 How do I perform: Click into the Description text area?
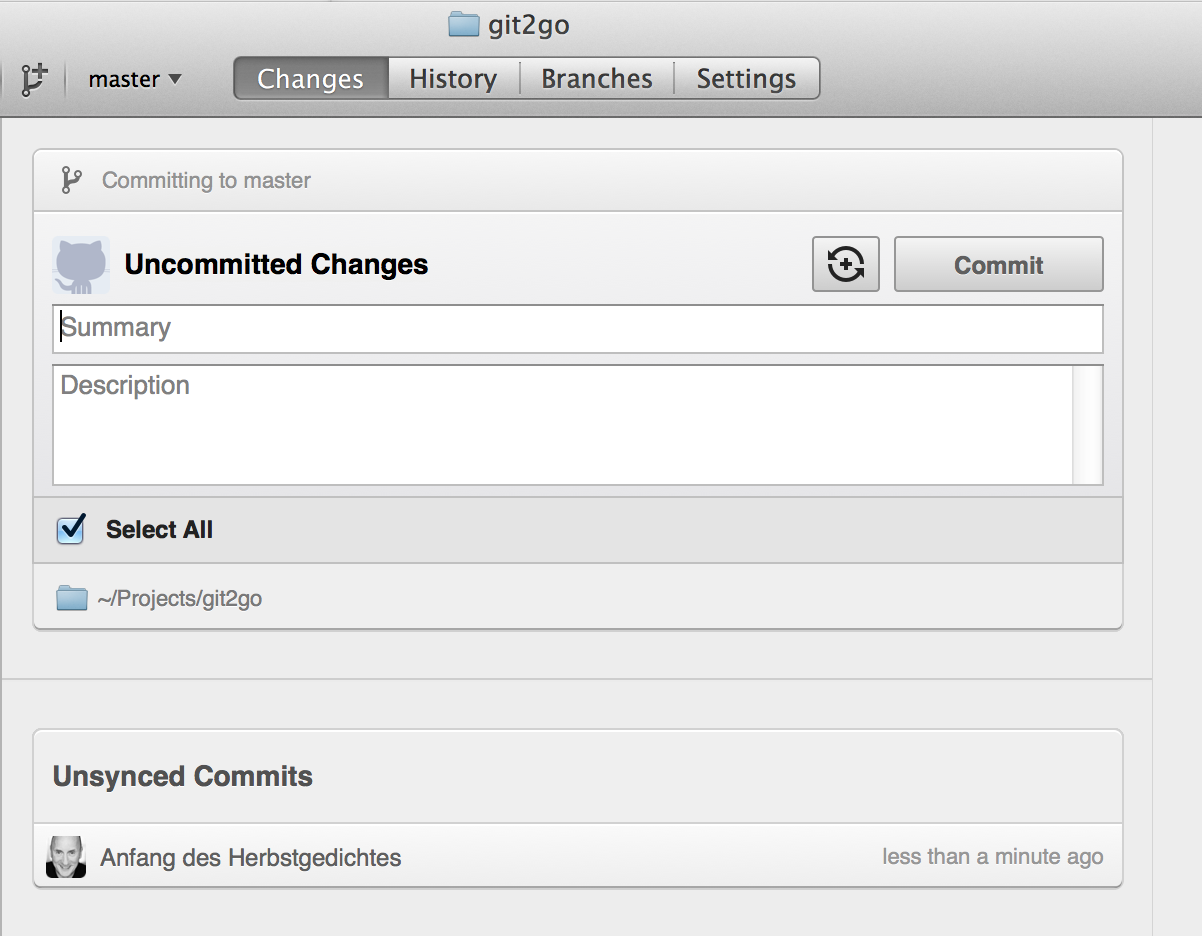click(x=562, y=425)
